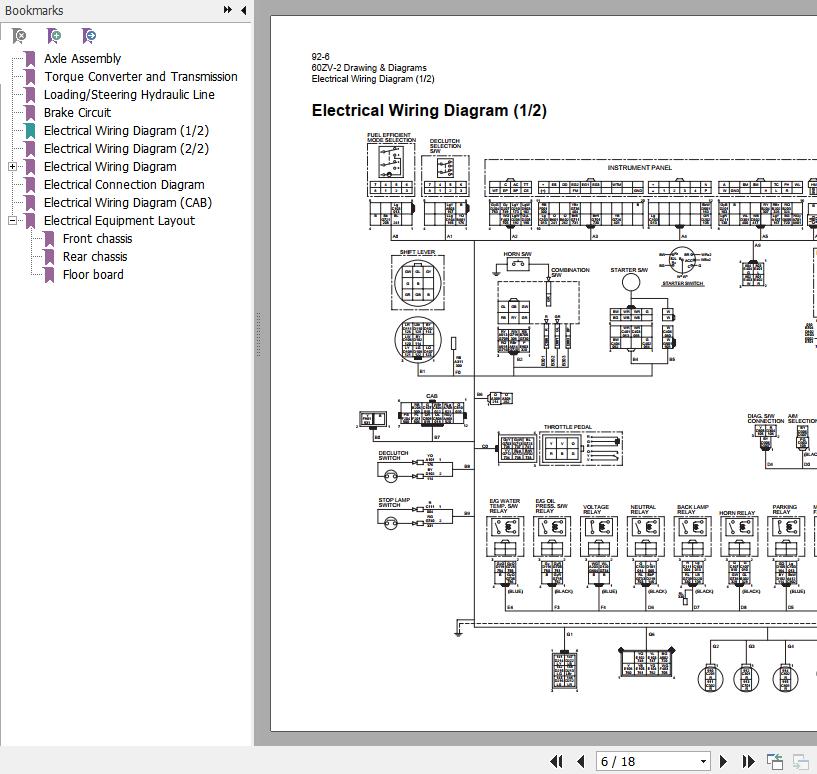Click the add new bookmark icon
The height and width of the screenshot is (774, 817).
pos(54,36)
